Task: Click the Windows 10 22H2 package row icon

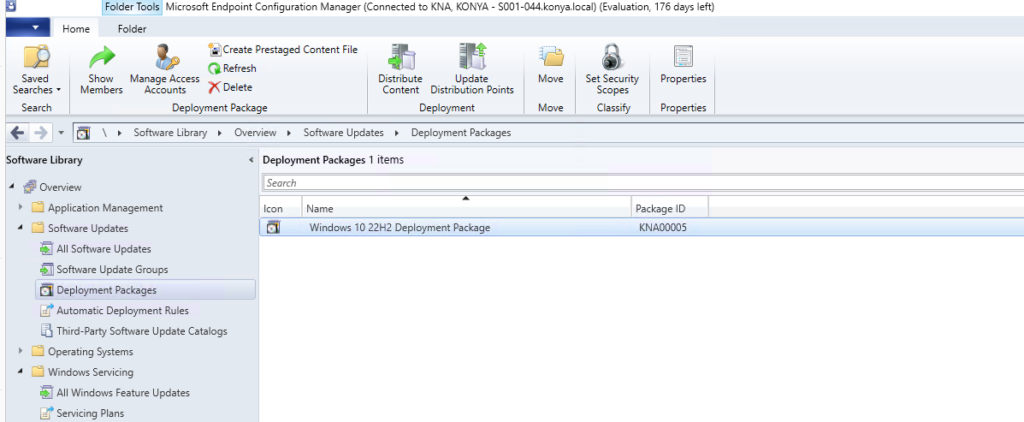Action: [x=273, y=228]
